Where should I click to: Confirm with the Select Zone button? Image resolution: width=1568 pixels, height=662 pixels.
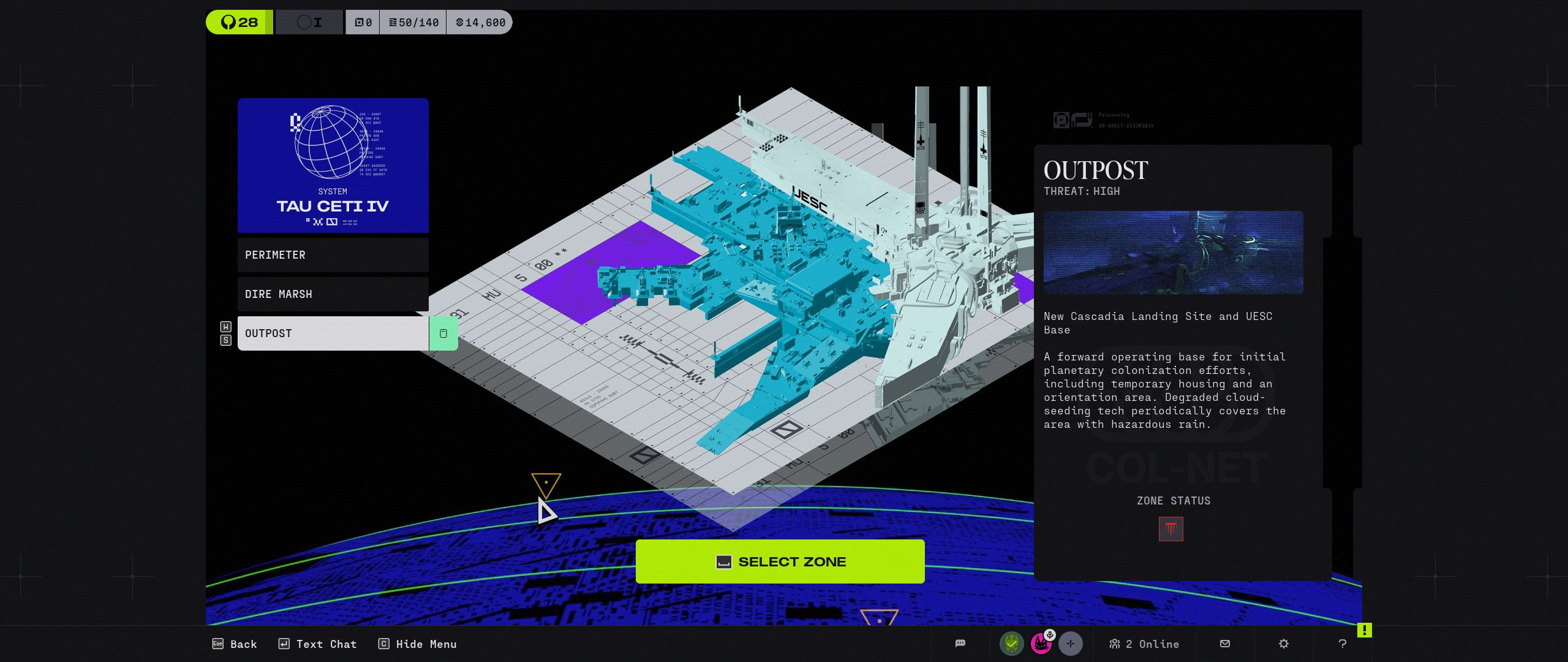point(780,561)
